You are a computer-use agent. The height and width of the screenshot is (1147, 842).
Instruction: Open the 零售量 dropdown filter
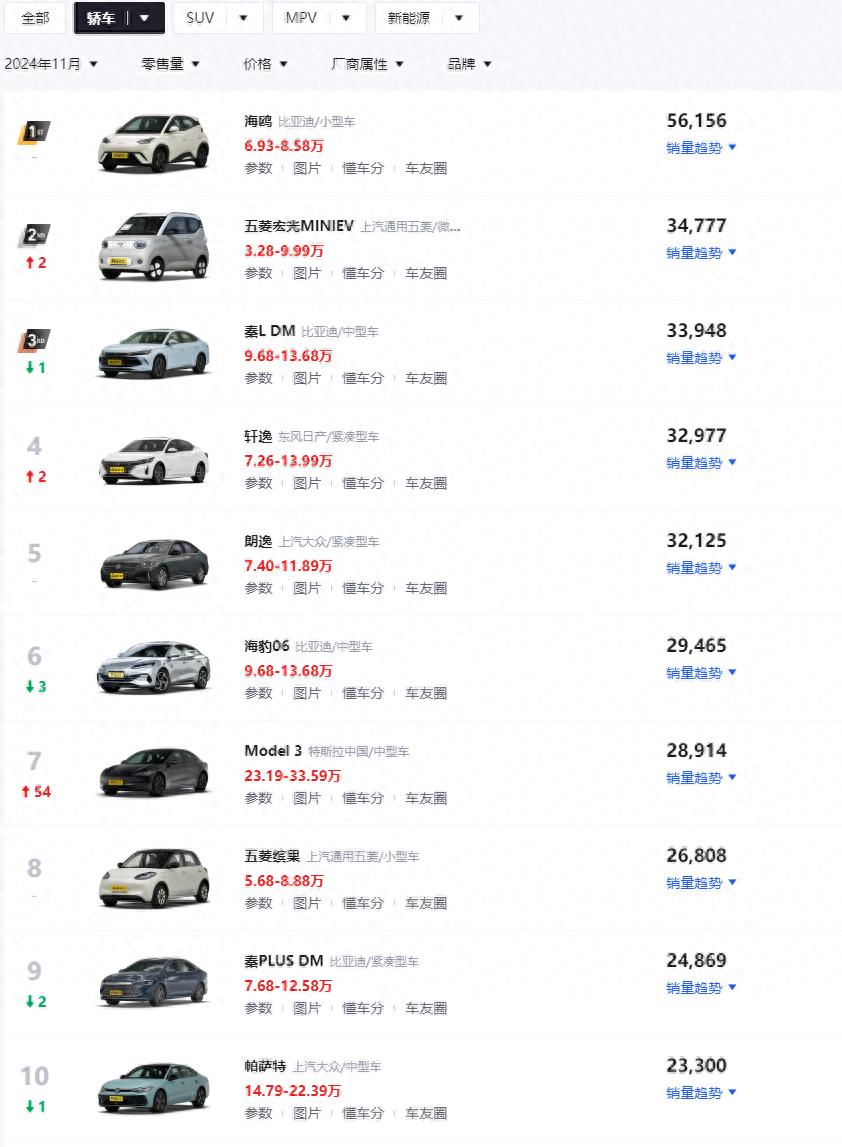170,64
